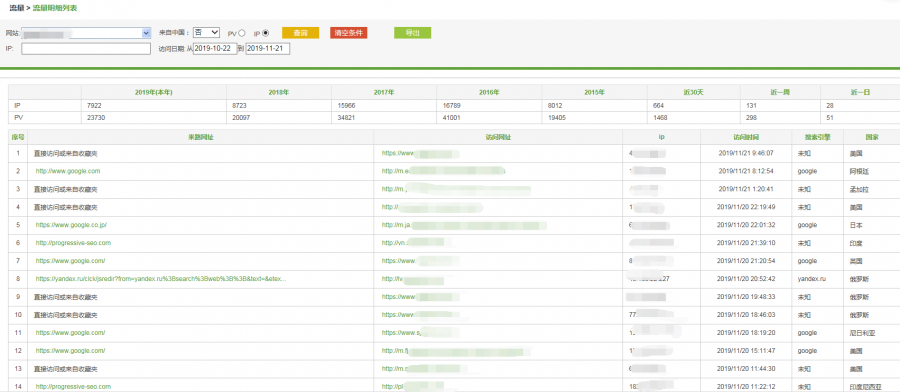Click the red 清空条件 button

pos(348,33)
